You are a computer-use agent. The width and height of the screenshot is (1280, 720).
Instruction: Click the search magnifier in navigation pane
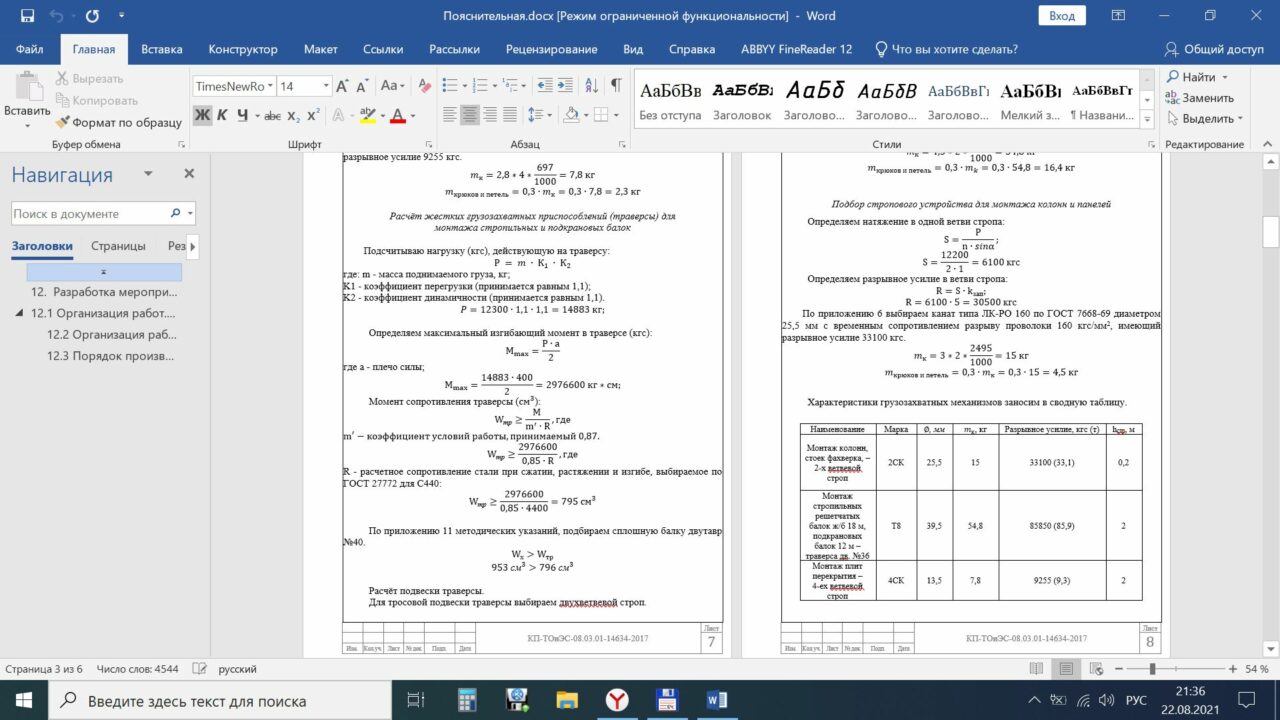point(176,213)
